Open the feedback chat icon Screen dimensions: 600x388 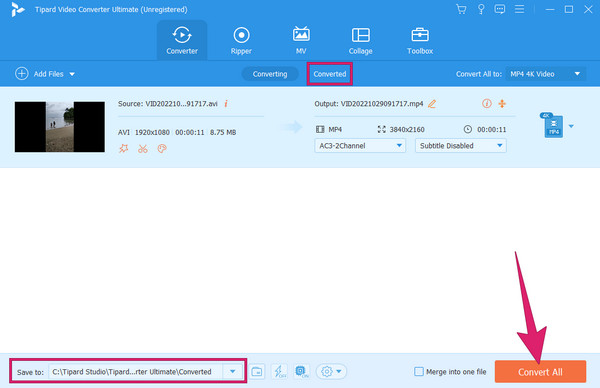coord(500,9)
